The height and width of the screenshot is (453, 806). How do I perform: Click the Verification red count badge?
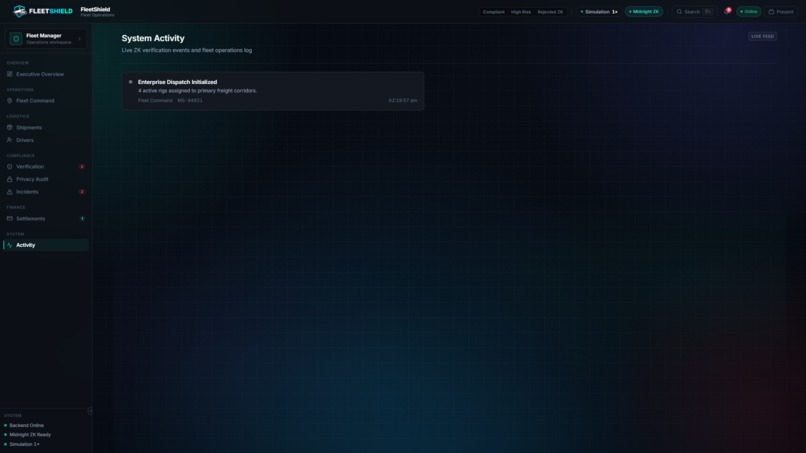click(x=82, y=167)
